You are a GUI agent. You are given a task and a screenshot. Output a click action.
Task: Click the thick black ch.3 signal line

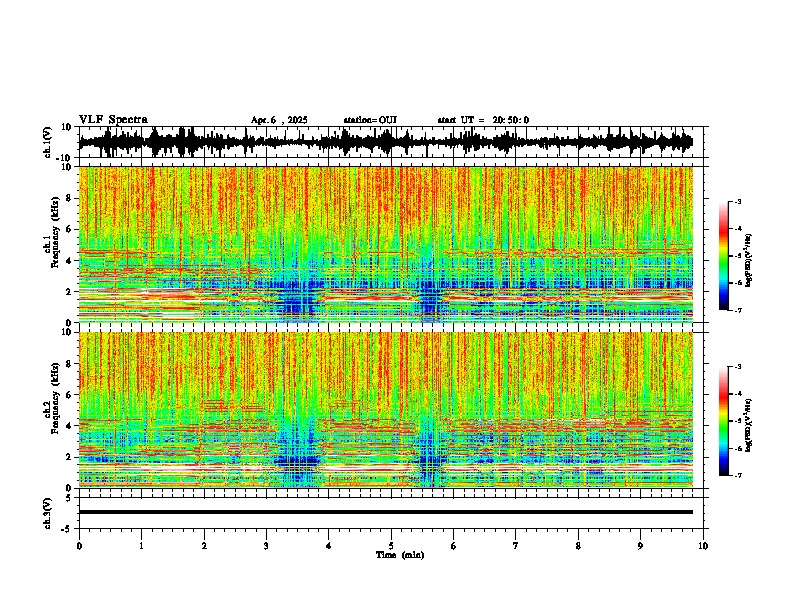click(385, 512)
